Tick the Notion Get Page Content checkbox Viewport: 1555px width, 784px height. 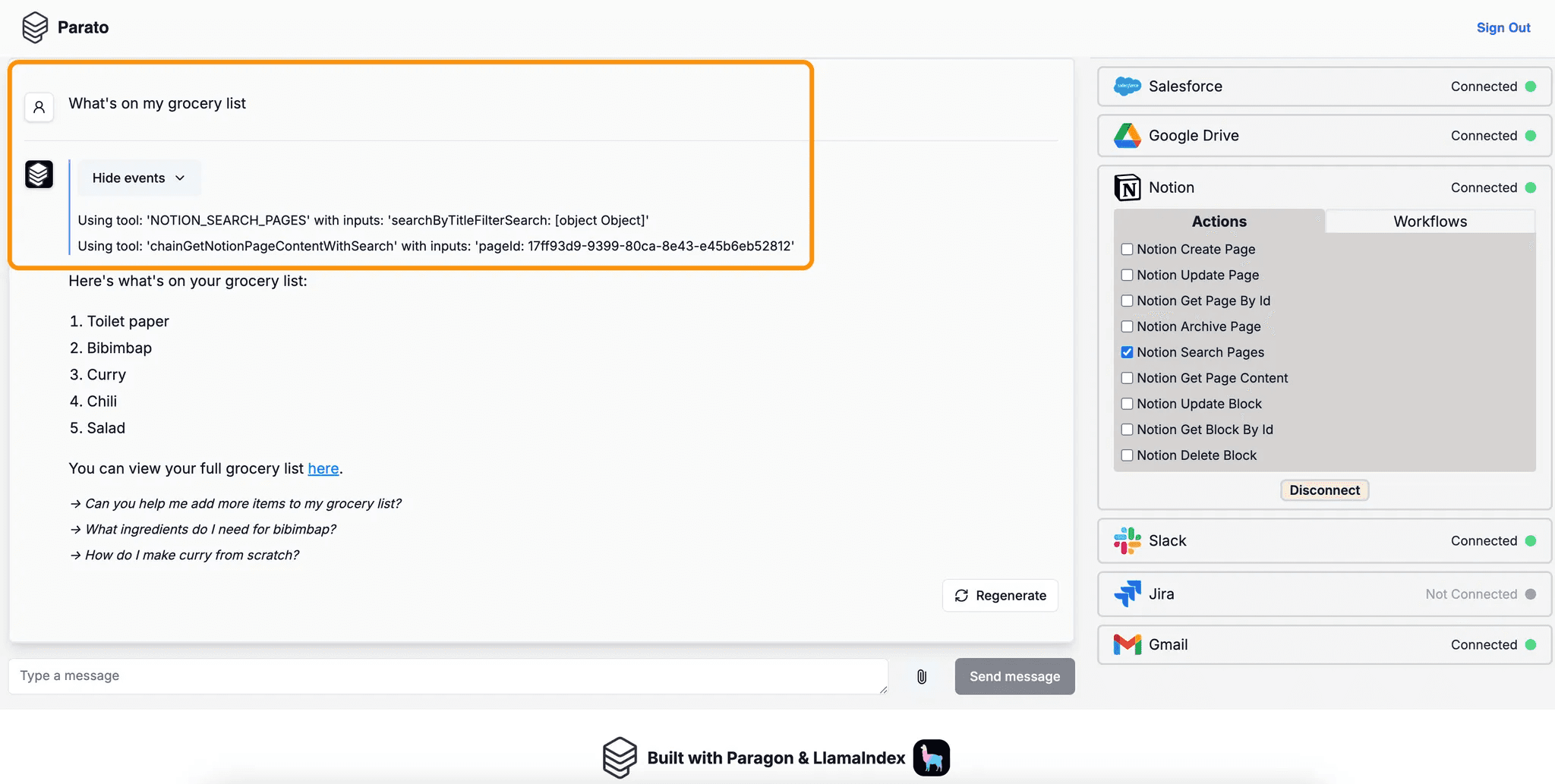pyautogui.click(x=1127, y=378)
